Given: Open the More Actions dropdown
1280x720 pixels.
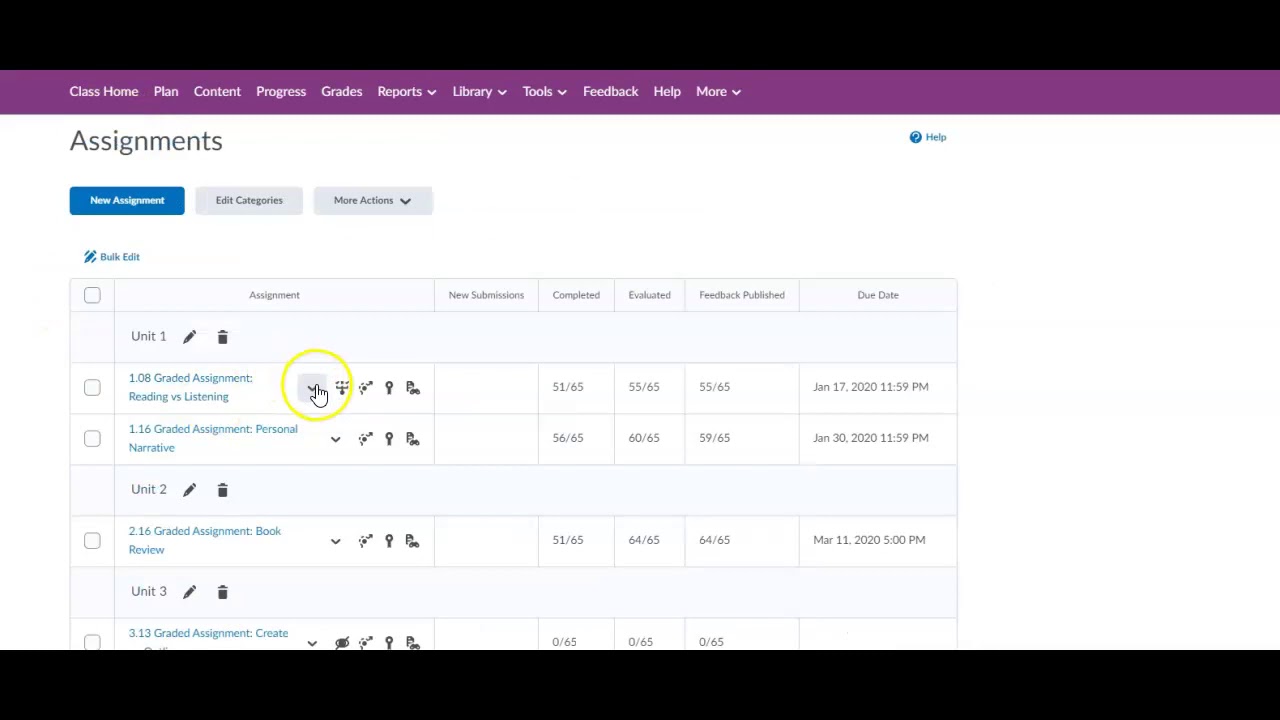Looking at the screenshot, I should tap(372, 200).
